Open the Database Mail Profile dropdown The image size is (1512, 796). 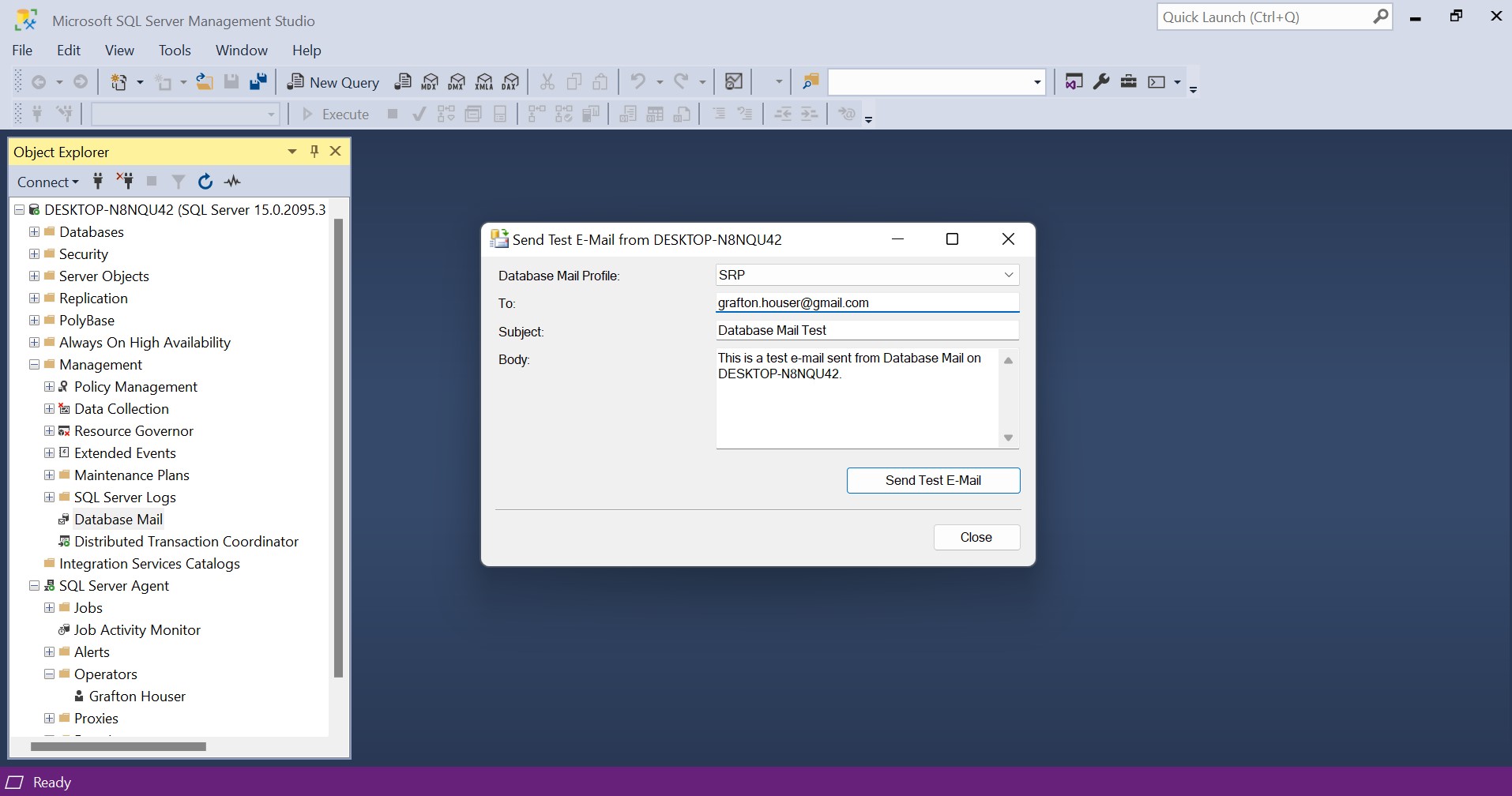1009,275
